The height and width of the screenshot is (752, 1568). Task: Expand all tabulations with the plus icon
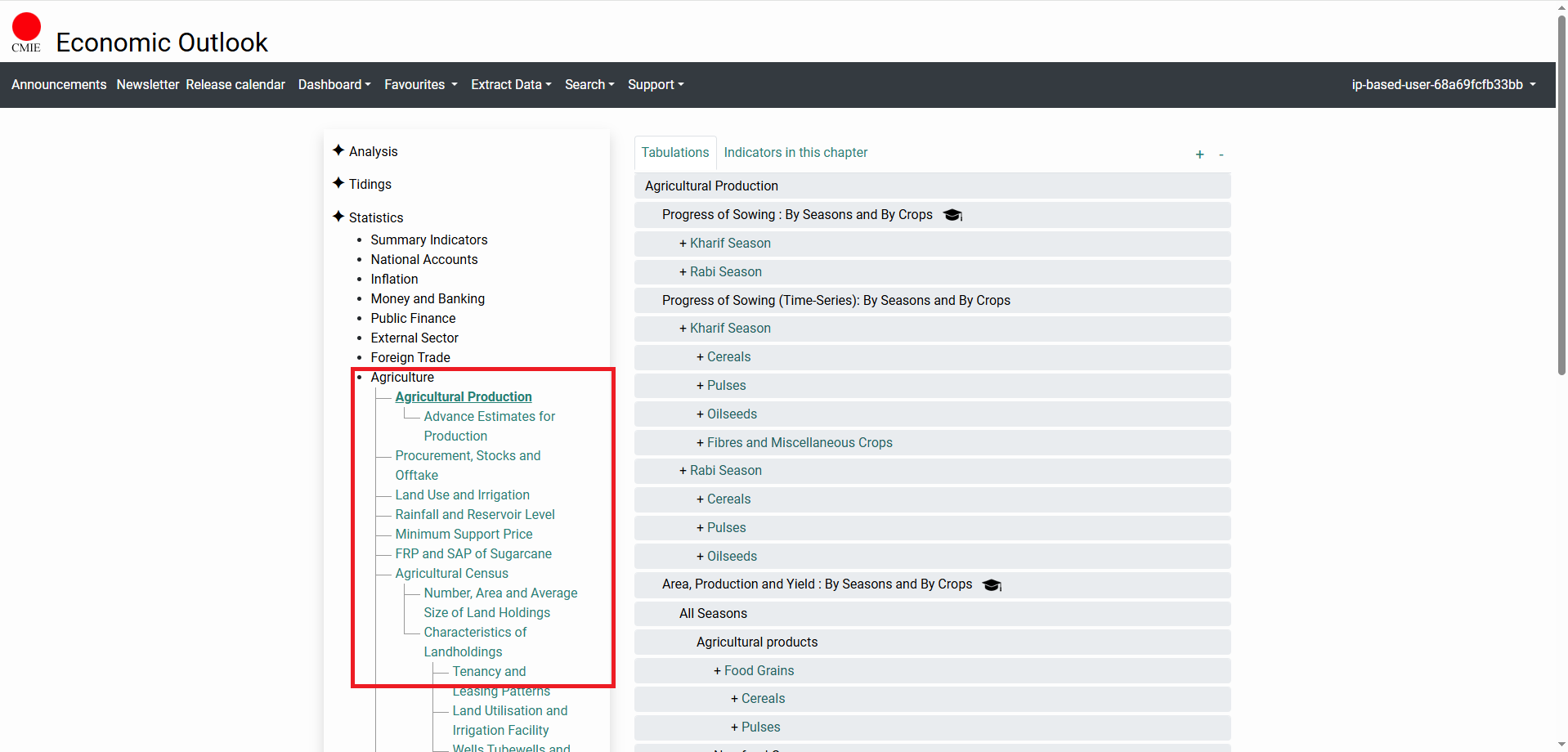point(1199,154)
